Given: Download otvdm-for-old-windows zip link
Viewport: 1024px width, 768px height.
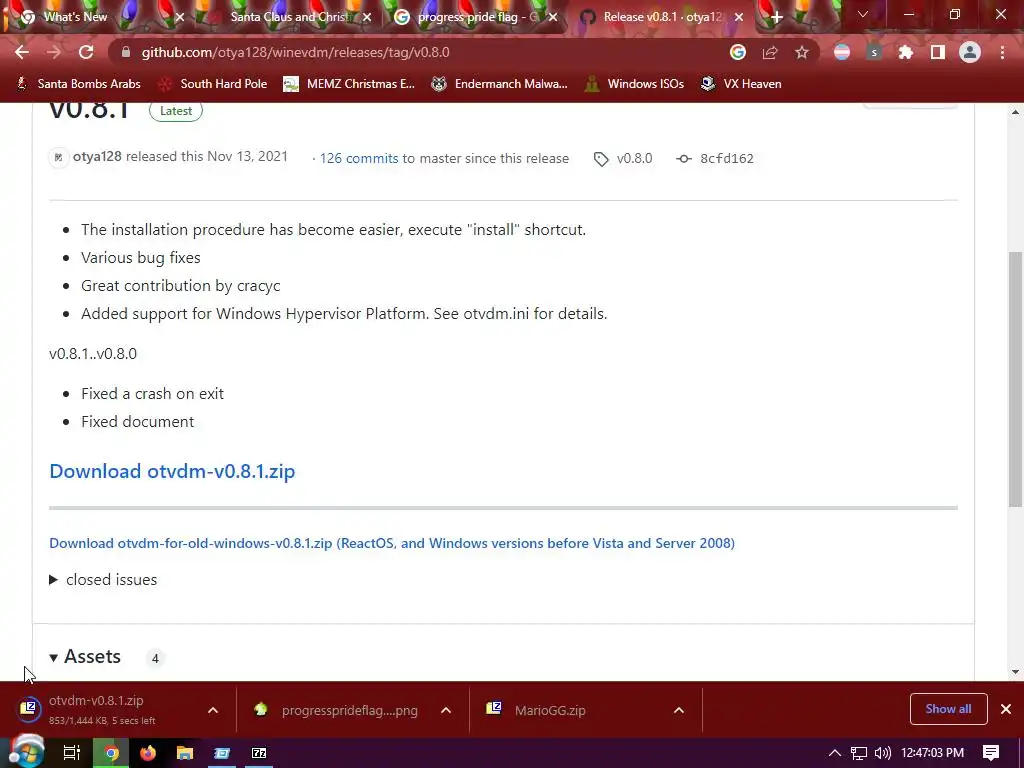Looking at the screenshot, I should point(392,543).
